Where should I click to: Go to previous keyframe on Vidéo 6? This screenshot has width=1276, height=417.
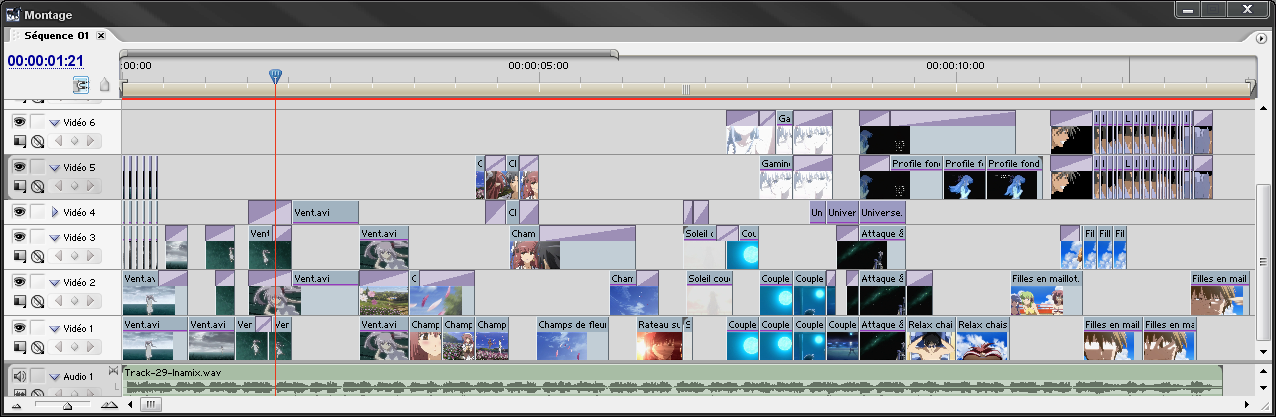(x=60, y=140)
